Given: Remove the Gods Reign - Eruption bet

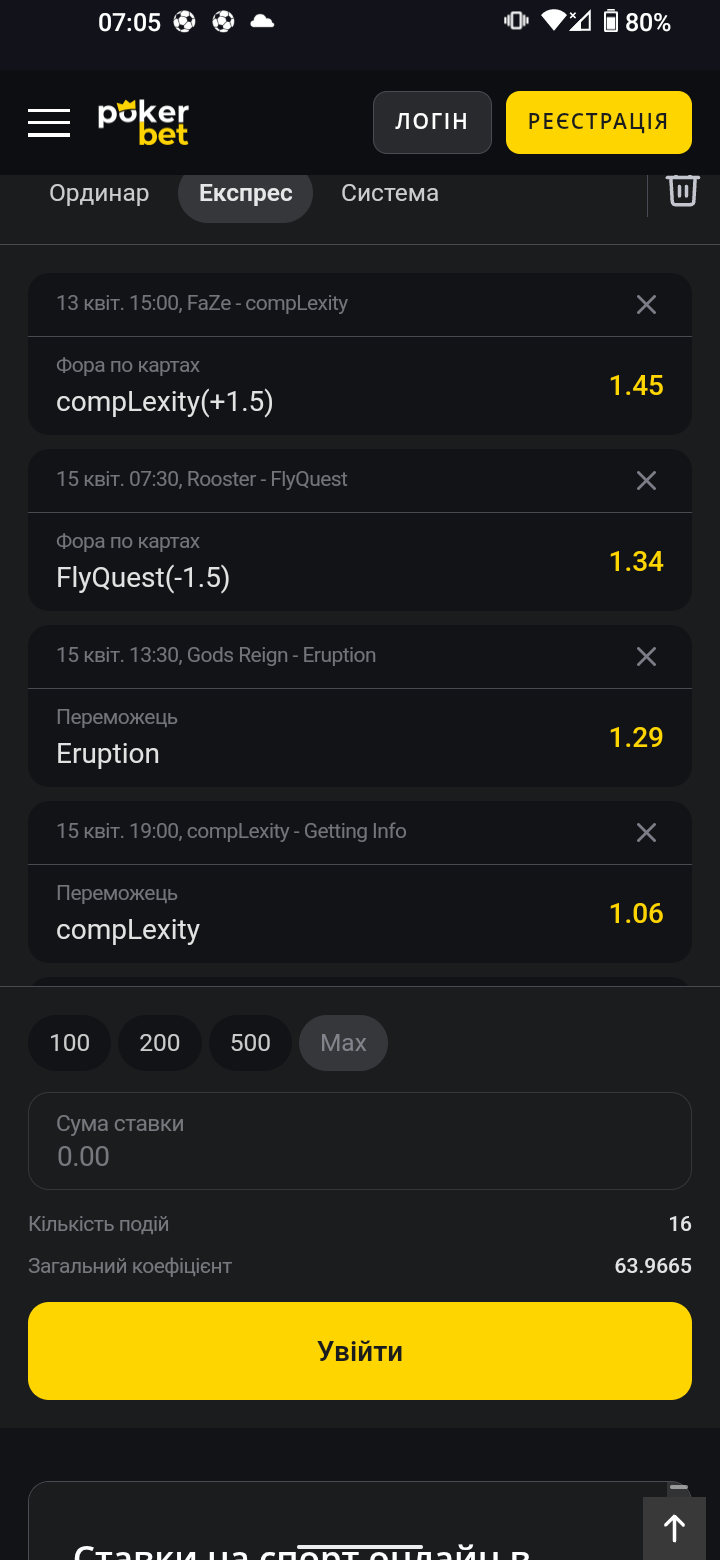Looking at the screenshot, I should 647,656.
